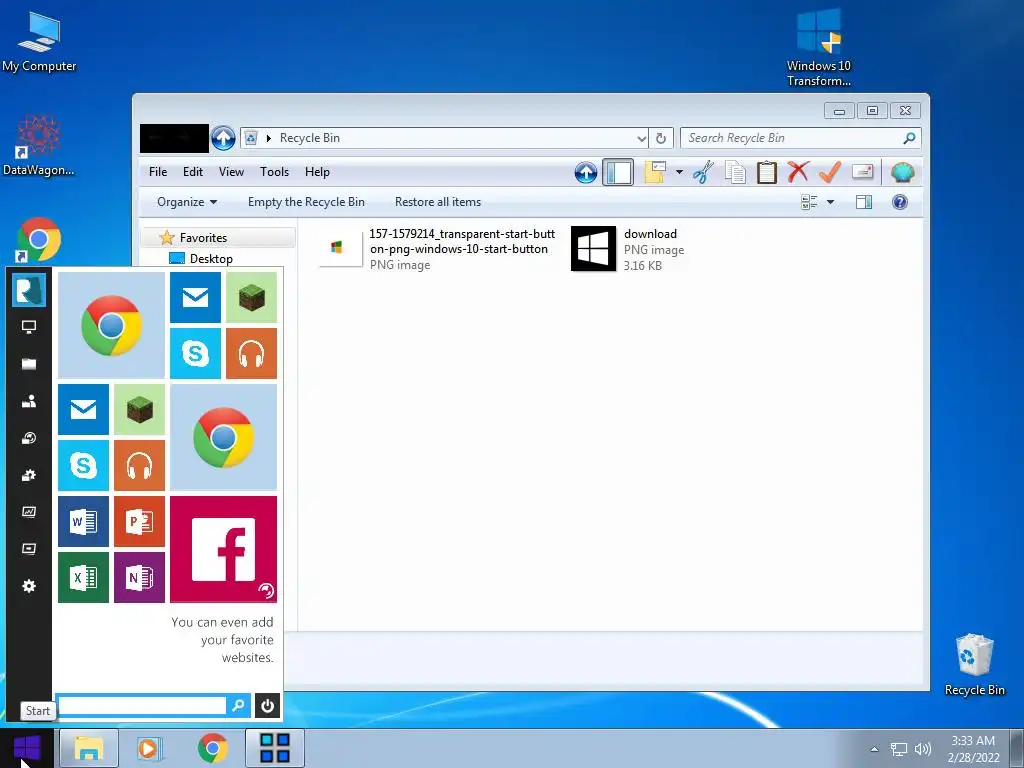The width and height of the screenshot is (1024, 768).
Task: Open the File menu
Action: point(158,172)
